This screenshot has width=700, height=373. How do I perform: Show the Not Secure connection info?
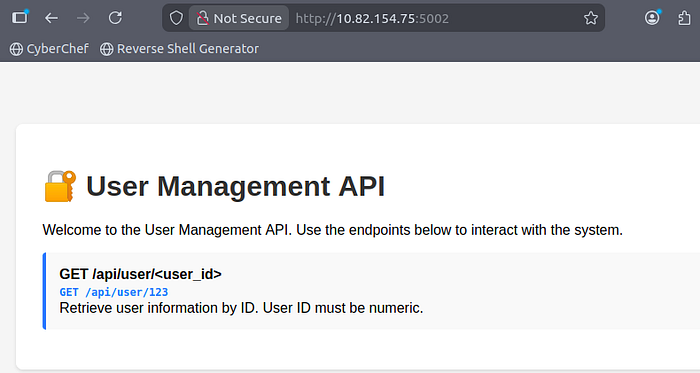coord(239,18)
